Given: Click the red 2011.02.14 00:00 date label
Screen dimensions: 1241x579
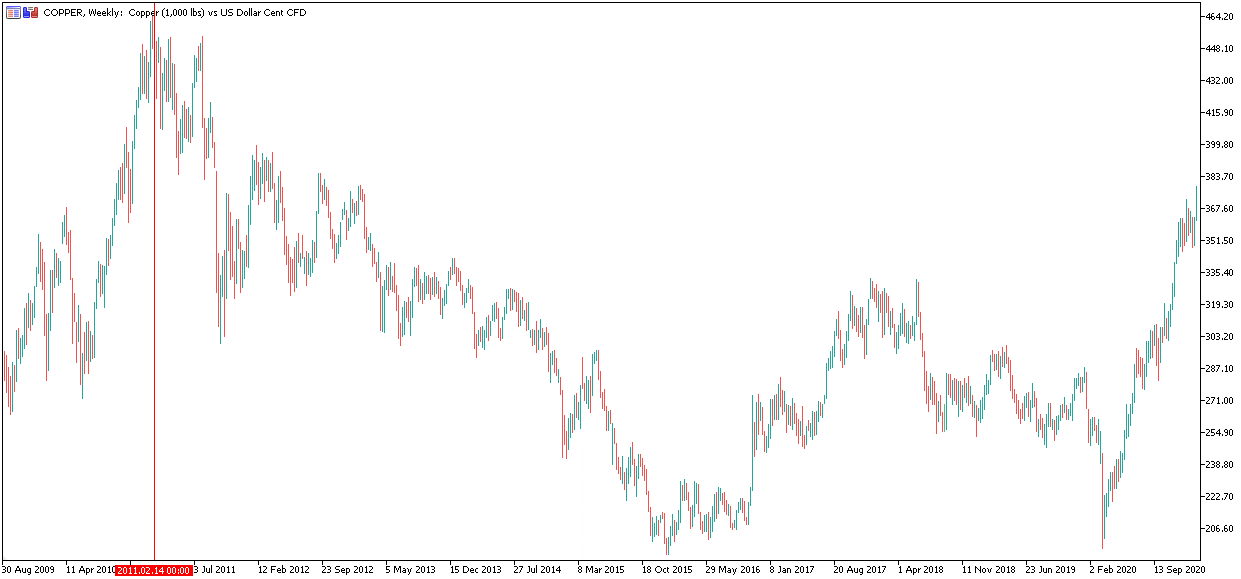Looking at the screenshot, I should 154,570.
